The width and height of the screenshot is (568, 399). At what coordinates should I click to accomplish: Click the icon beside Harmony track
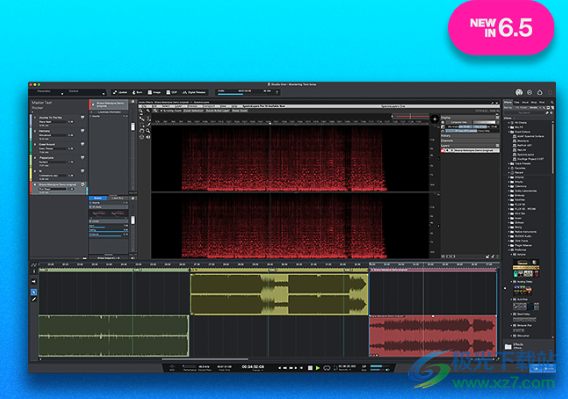click(x=83, y=131)
